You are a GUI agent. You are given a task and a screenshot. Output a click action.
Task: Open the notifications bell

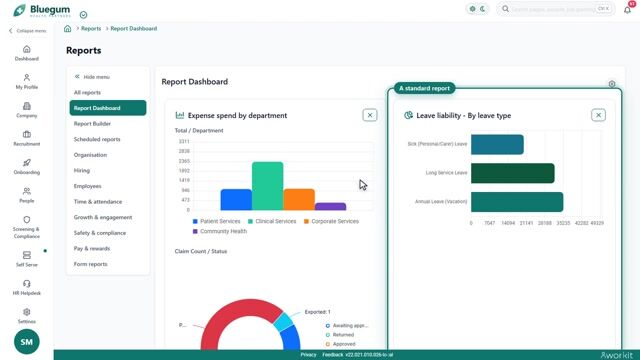tap(627, 9)
